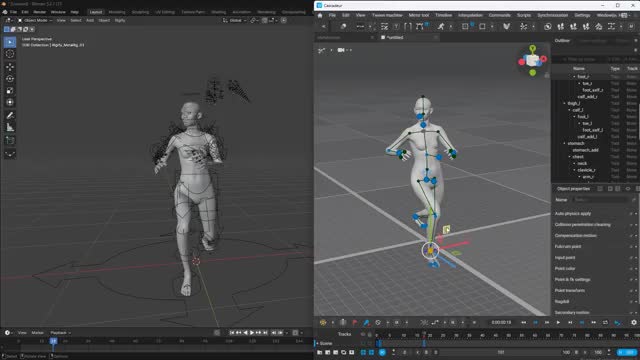Select the Blender Select Box tool

click(x=10, y=42)
